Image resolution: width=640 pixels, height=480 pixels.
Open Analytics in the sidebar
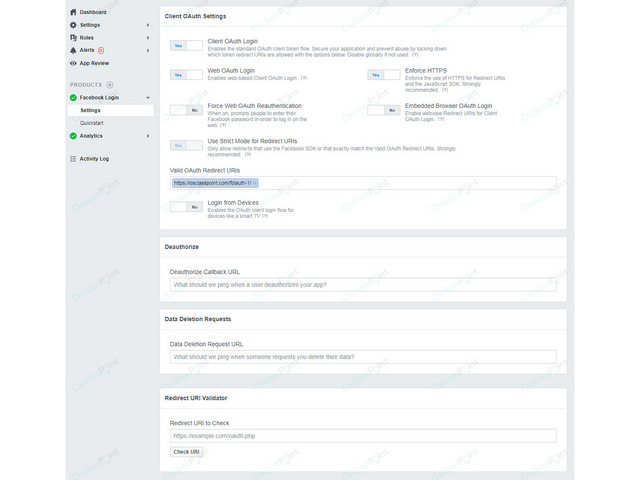click(91, 136)
